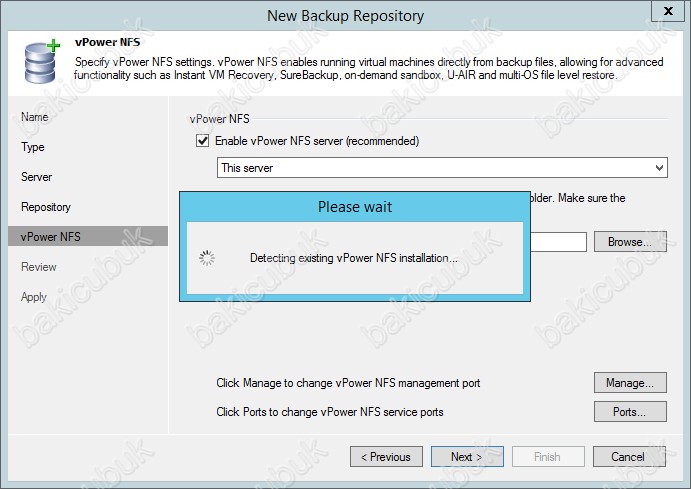
Task: Go to the Review wizard step
Action: pyautogui.click(x=38, y=267)
